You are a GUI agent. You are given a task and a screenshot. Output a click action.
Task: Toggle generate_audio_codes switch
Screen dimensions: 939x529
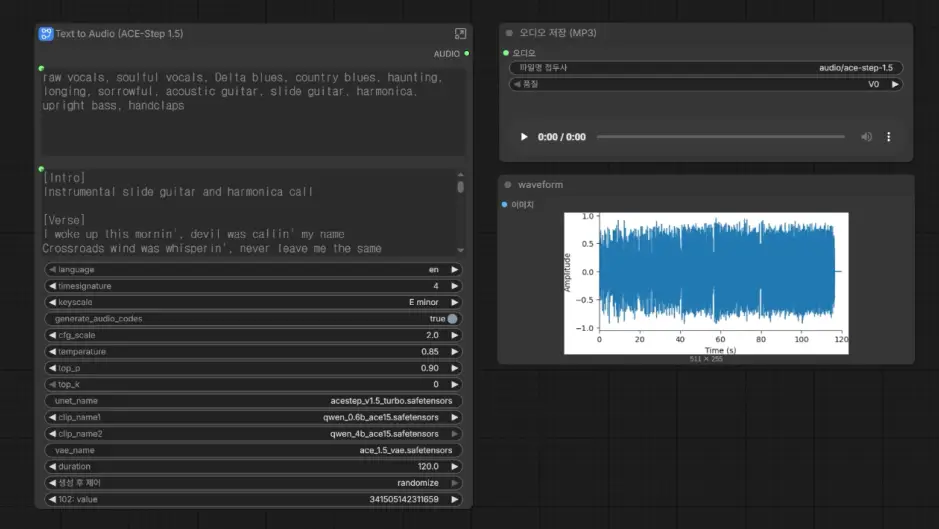tap(452, 319)
